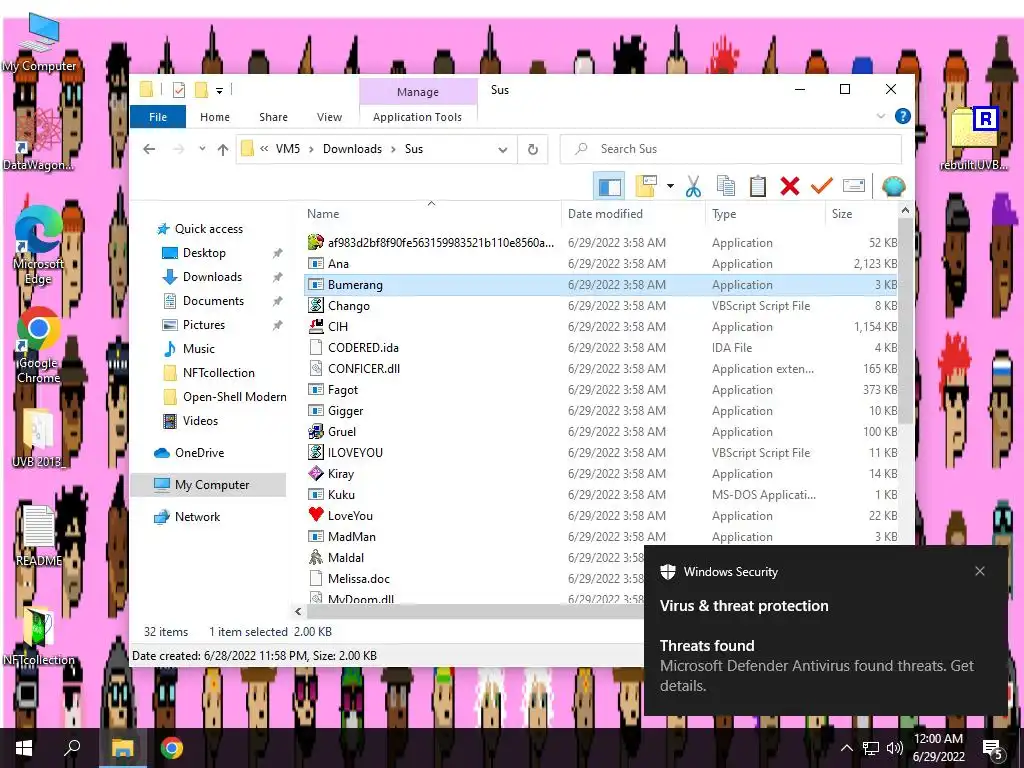Switch to the Share ribbon tab
This screenshot has width=1024, height=768.
[x=273, y=117]
